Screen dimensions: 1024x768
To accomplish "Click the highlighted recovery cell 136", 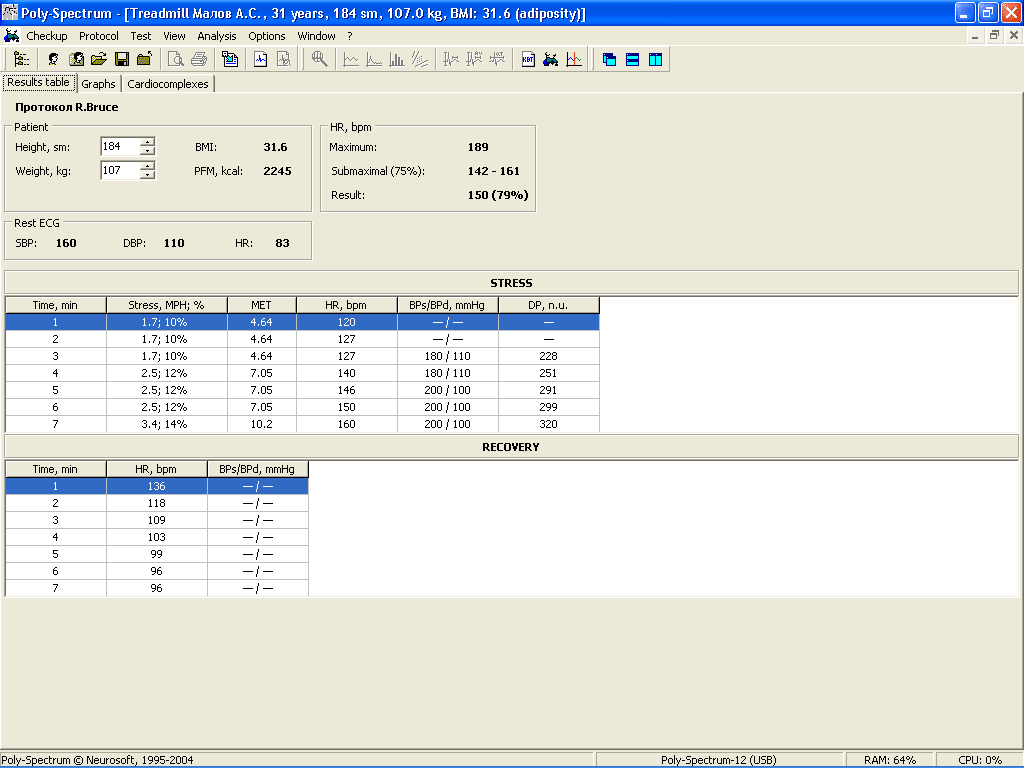I will 156,486.
